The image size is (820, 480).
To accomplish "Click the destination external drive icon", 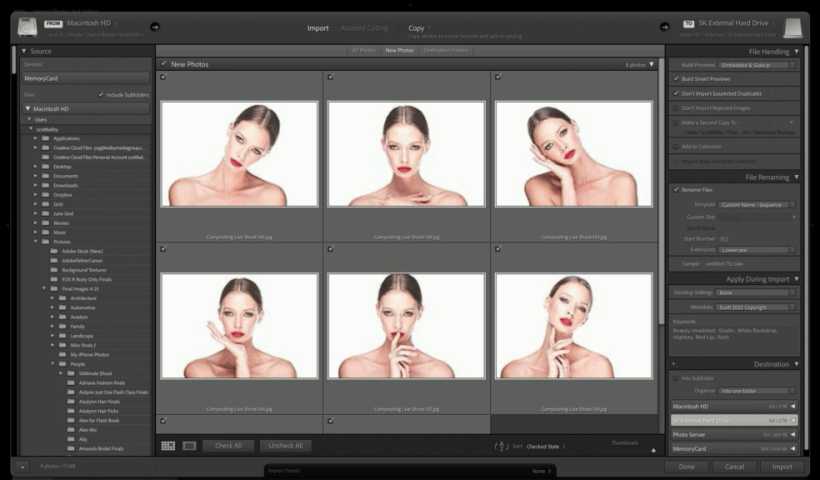I will pos(792,28).
